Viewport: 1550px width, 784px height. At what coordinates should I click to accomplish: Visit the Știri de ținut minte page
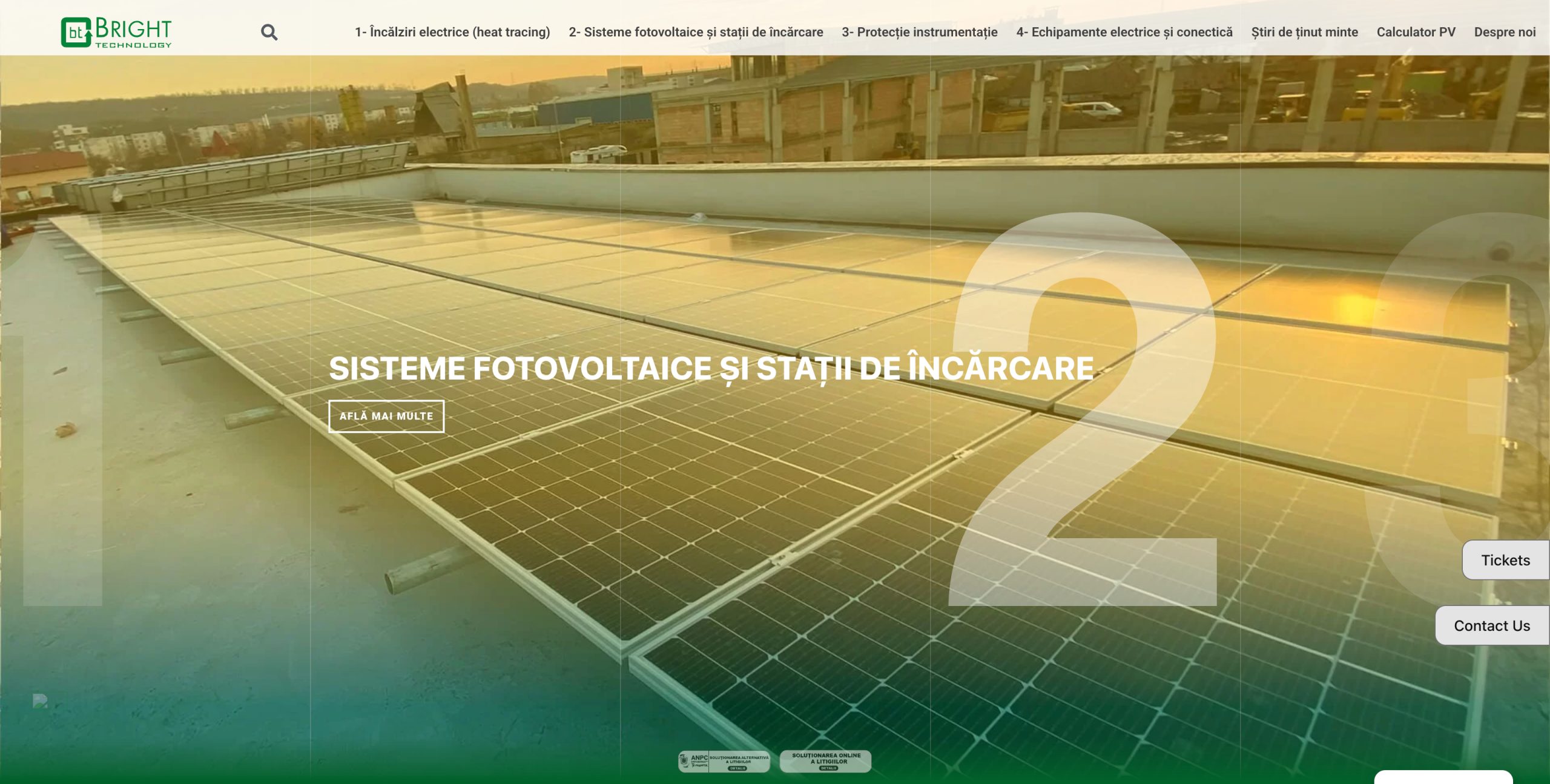coord(1305,32)
